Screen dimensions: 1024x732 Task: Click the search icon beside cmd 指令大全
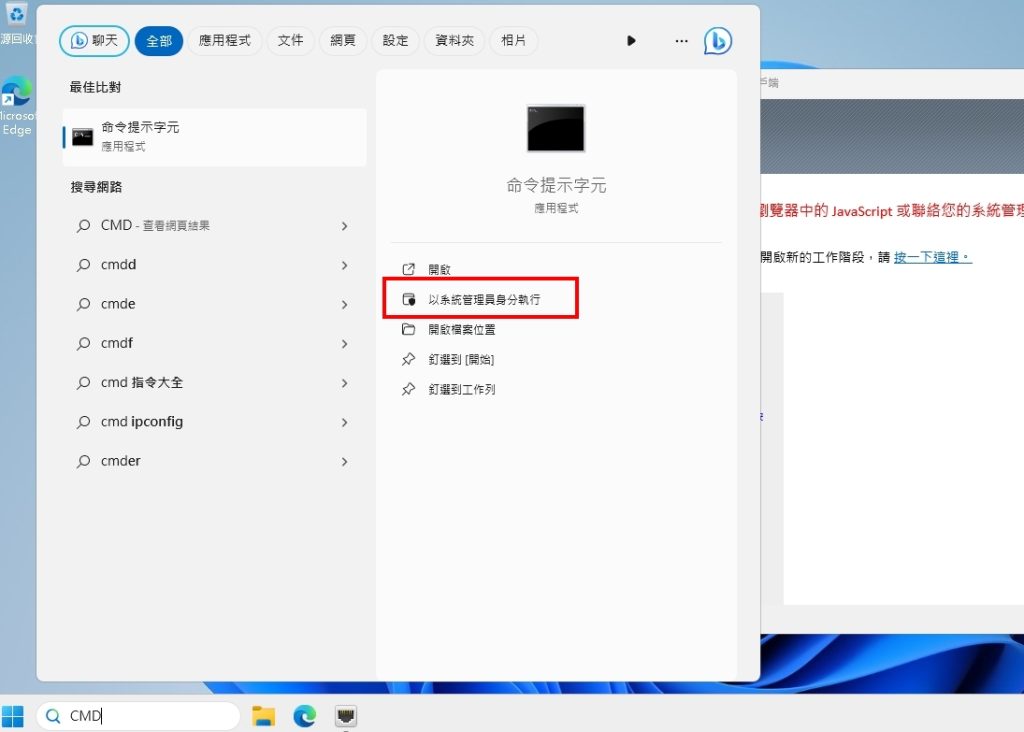84,383
